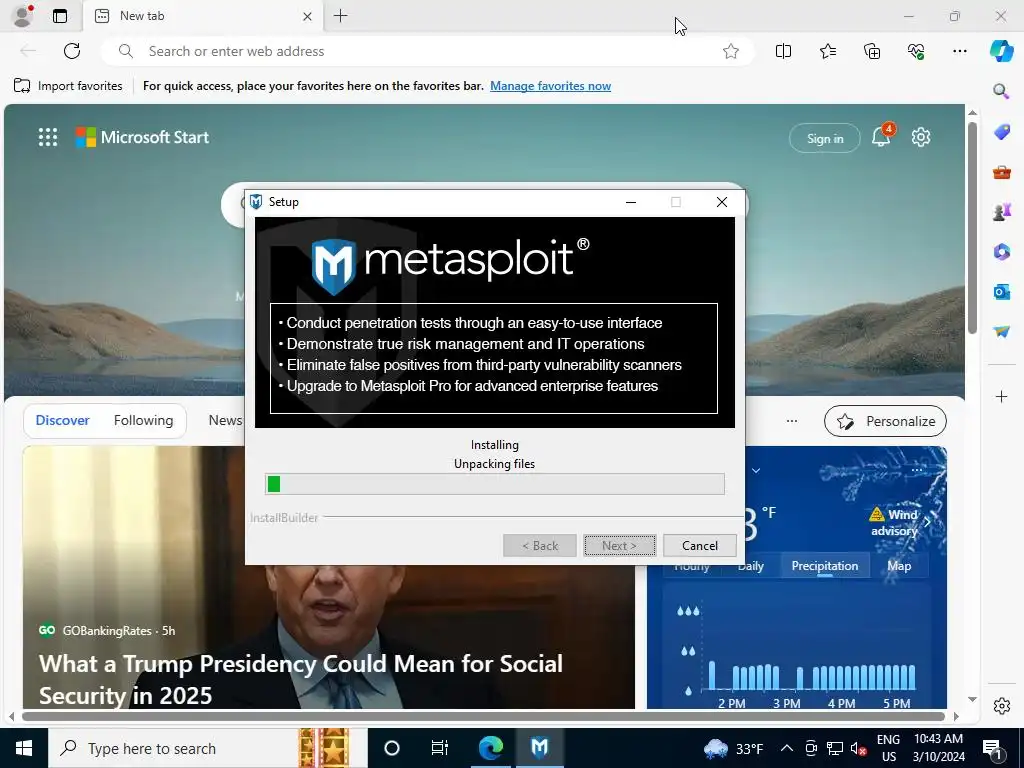Open Microsoft Start page settings gear
Screen dimensions: 1024x768
pos(920,137)
